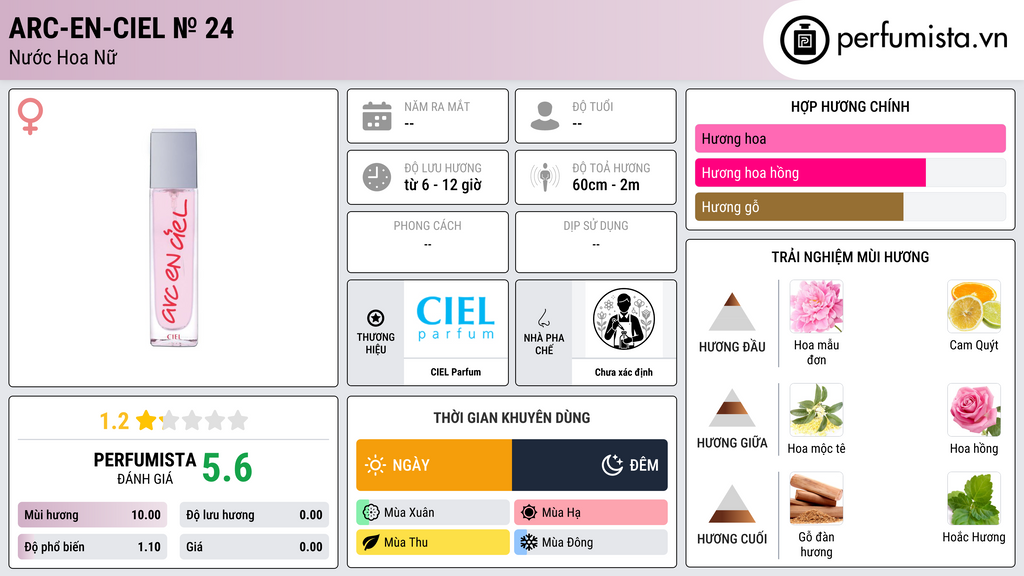Select the Mùa Đông season bar
This screenshot has width=1024, height=576.
pos(591,542)
